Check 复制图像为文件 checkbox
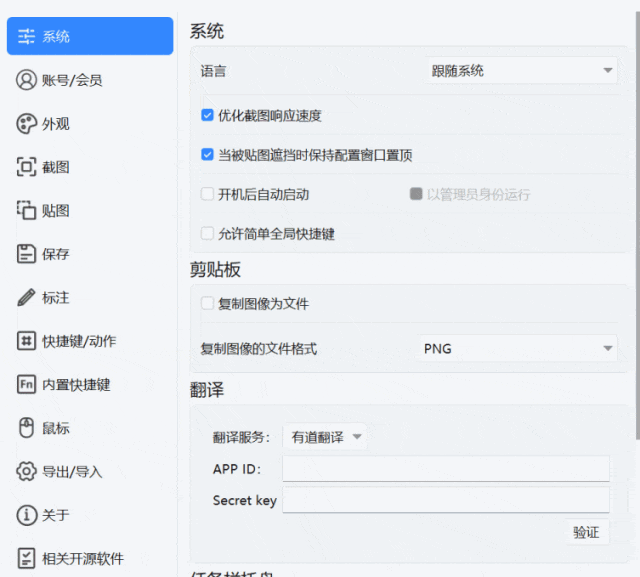The width and height of the screenshot is (640, 577). [207, 303]
